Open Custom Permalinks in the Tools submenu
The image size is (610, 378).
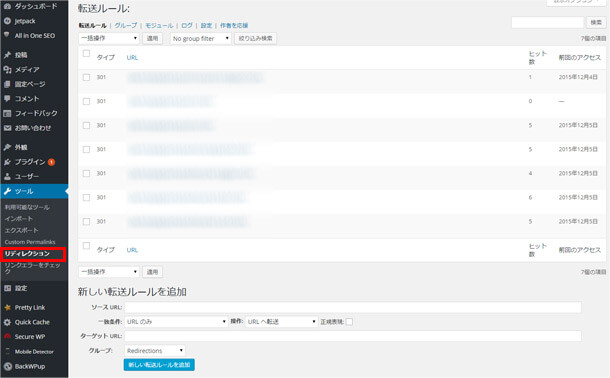[x=30, y=242]
